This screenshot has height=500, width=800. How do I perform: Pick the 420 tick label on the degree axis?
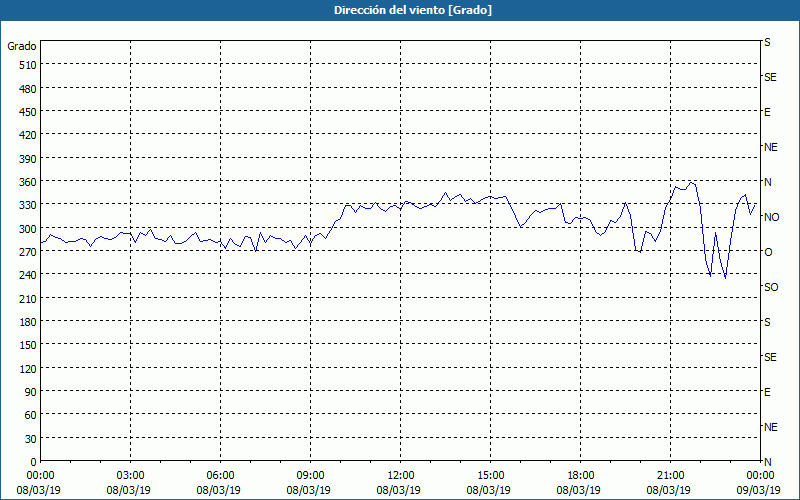[x=28, y=136]
